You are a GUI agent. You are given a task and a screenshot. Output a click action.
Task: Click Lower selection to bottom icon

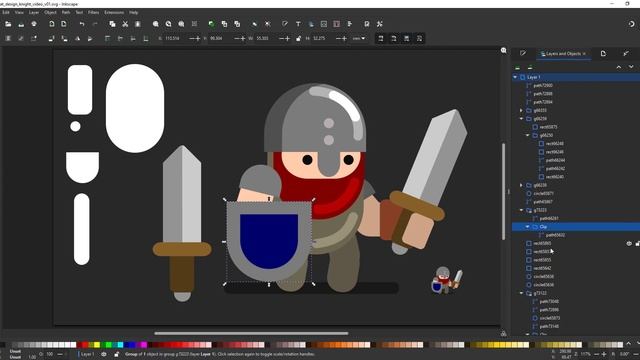coord(146,38)
